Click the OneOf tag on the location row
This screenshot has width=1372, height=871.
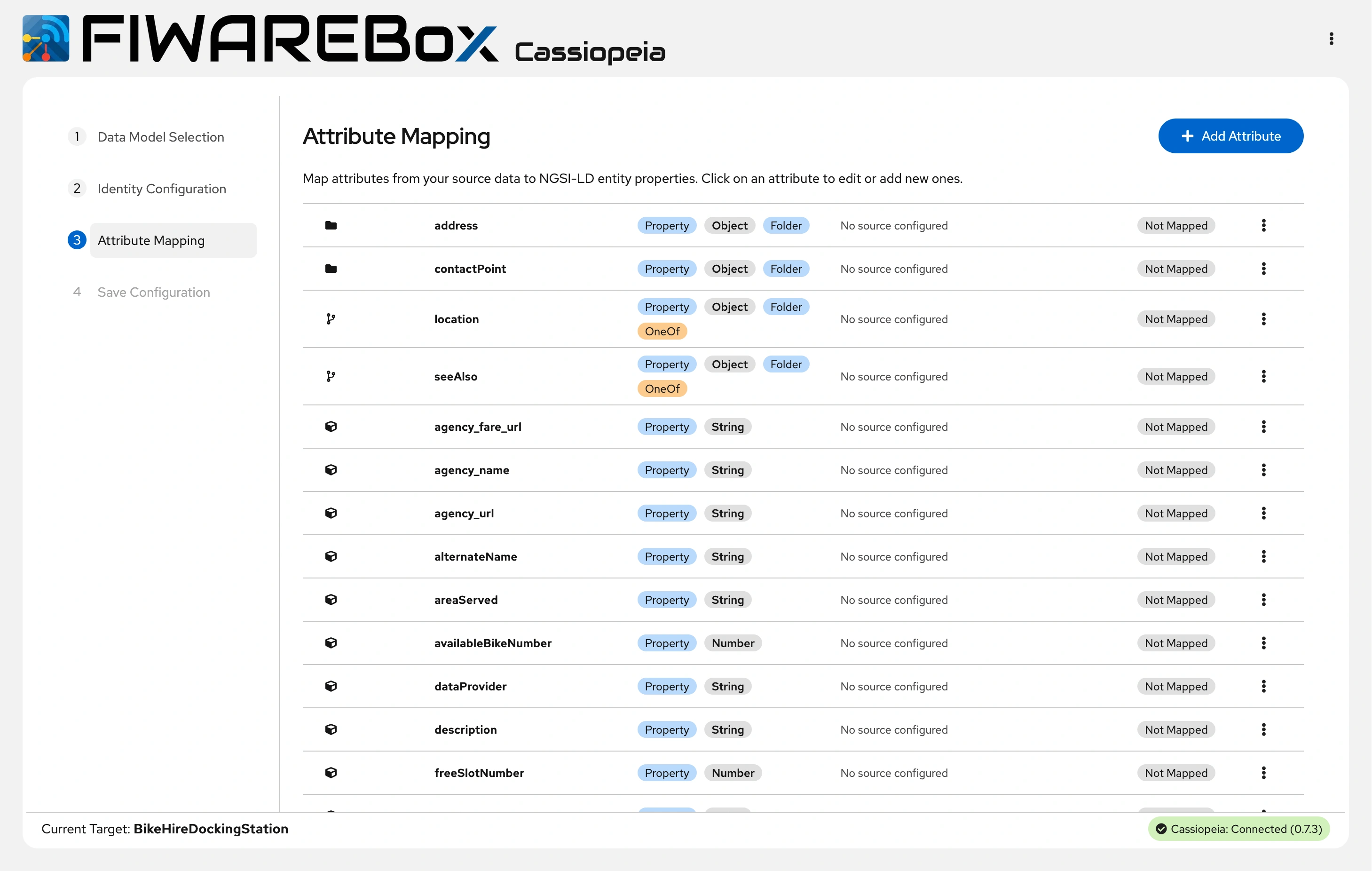[662, 331]
